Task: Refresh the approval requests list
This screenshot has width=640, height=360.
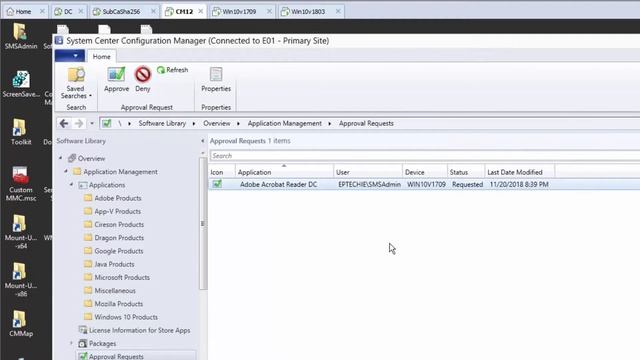Action: point(173,70)
